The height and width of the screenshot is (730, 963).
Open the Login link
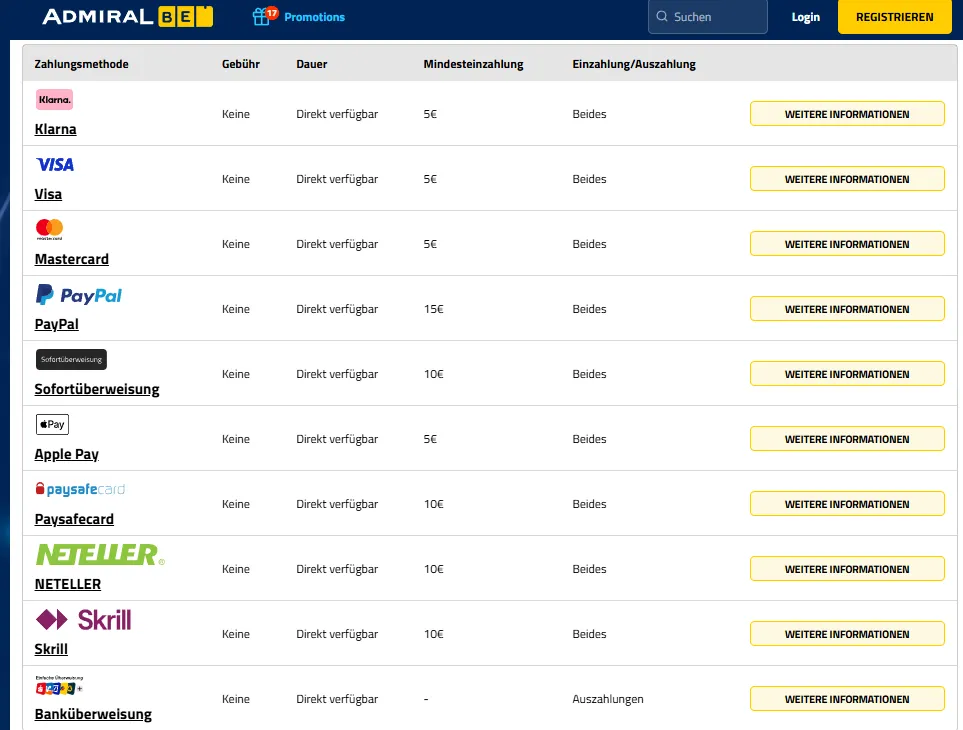pyautogui.click(x=805, y=17)
